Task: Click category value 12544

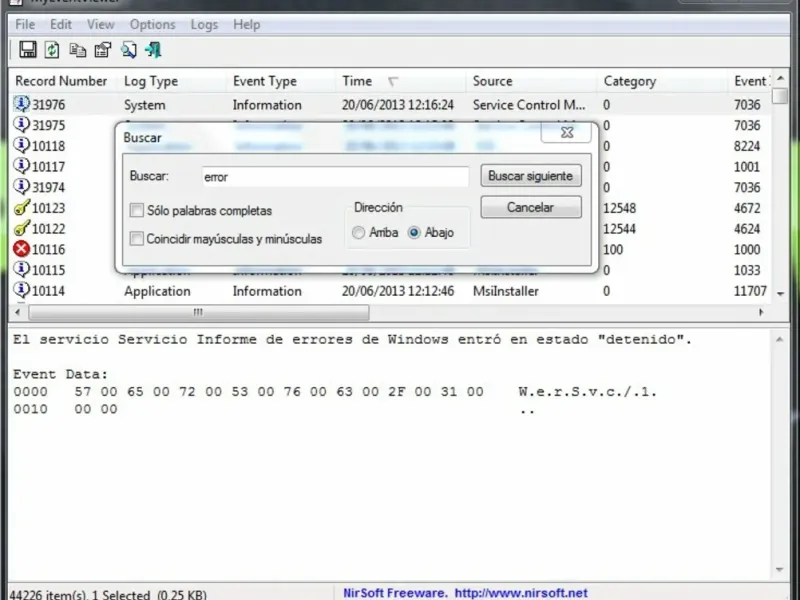Action: pyautogui.click(x=619, y=229)
